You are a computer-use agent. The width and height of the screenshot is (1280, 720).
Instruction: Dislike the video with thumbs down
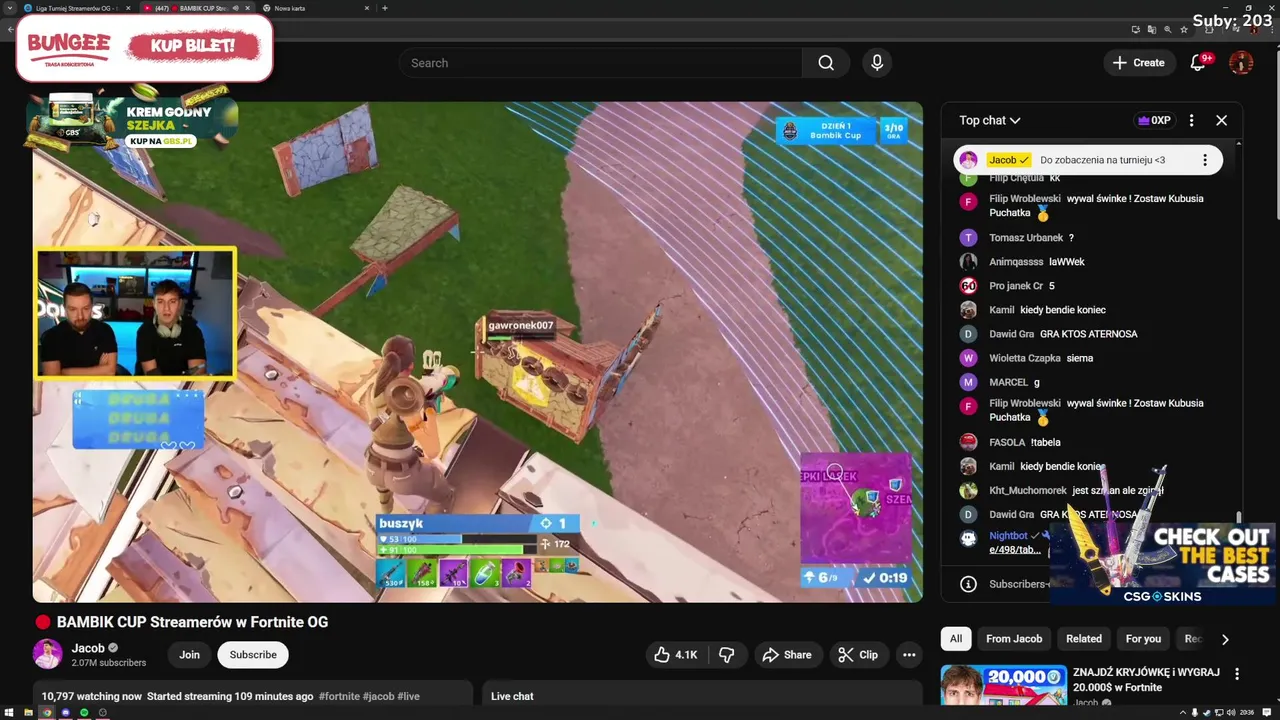(727, 655)
